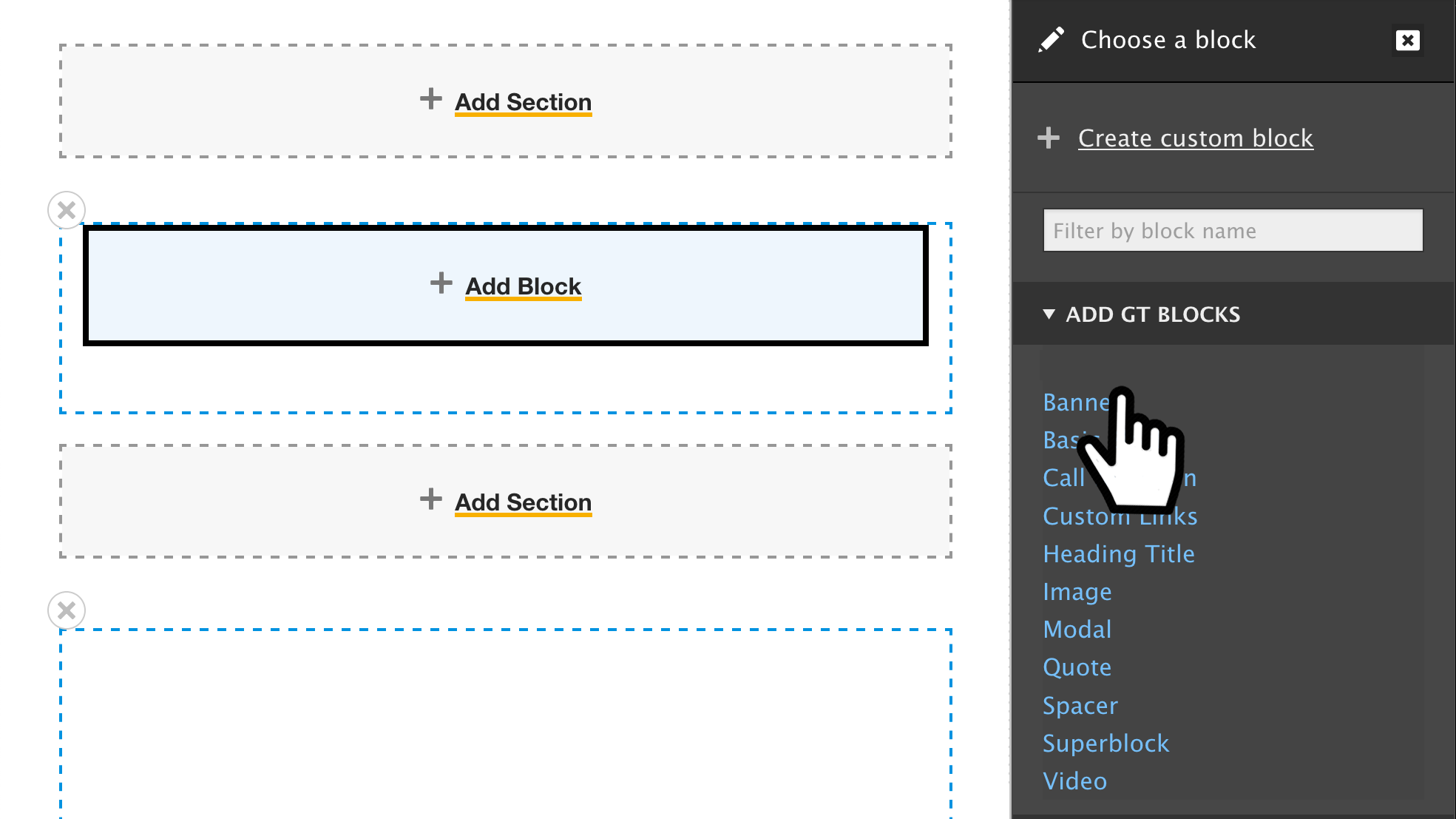This screenshot has height=819, width=1456.
Task: Select the Spacer block
Action: [1080, 706]
